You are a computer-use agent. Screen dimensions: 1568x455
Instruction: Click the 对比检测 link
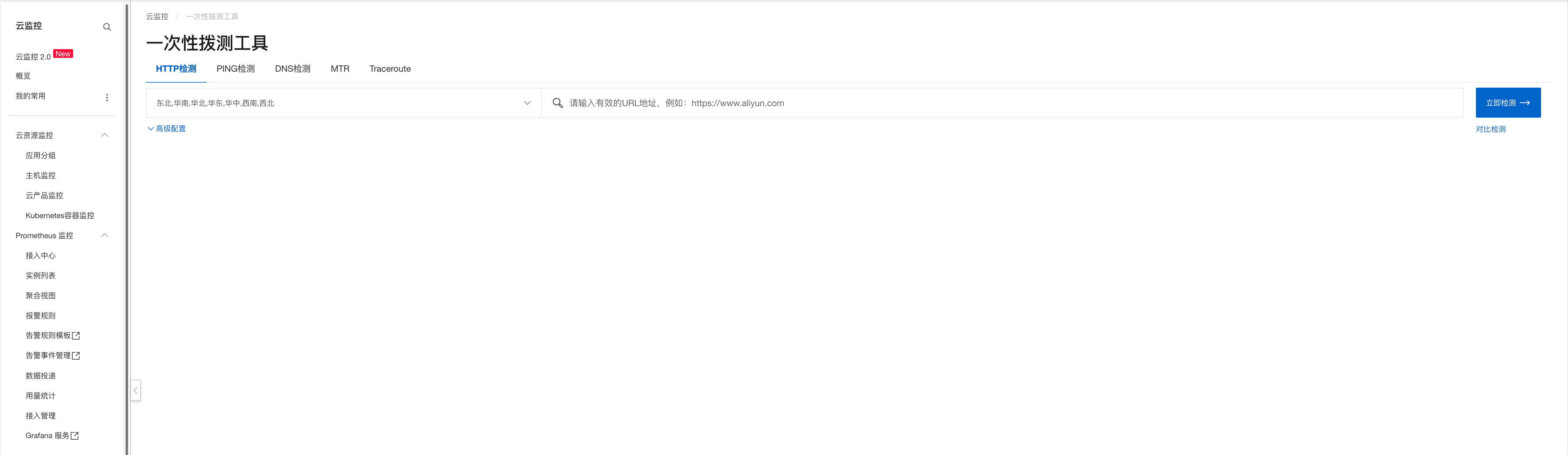tap(1490, 130)
